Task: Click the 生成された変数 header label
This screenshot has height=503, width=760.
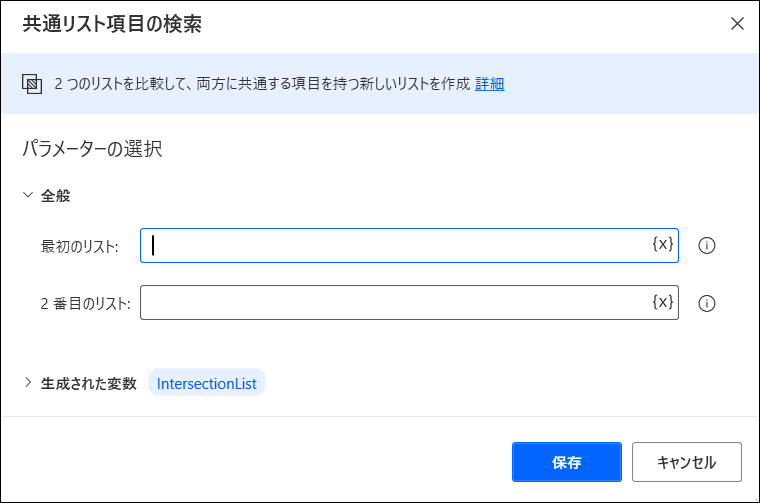Action: pos(89,384)
